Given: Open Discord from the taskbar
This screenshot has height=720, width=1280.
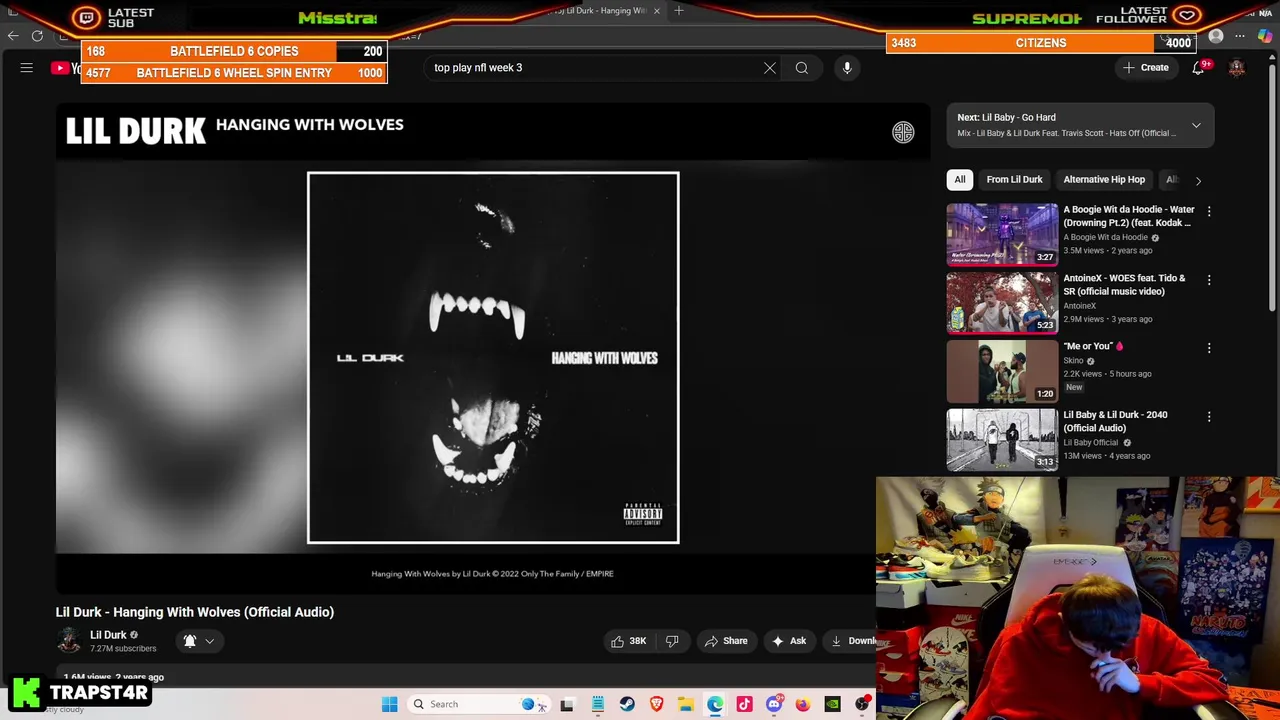Looking at the screenshot, I should [774, 704].
